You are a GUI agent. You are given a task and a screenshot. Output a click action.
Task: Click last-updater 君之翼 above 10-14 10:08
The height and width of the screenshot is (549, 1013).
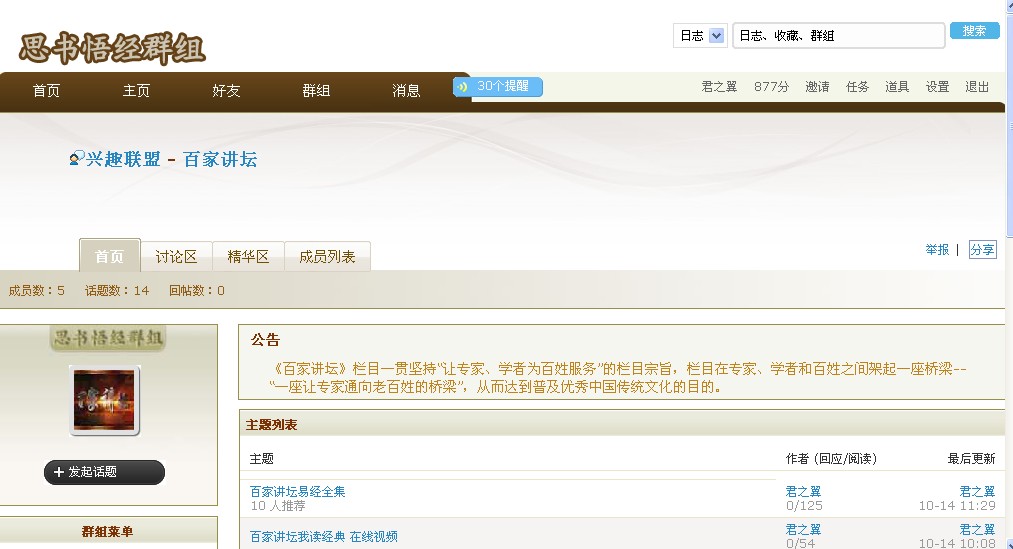(977, 530)
